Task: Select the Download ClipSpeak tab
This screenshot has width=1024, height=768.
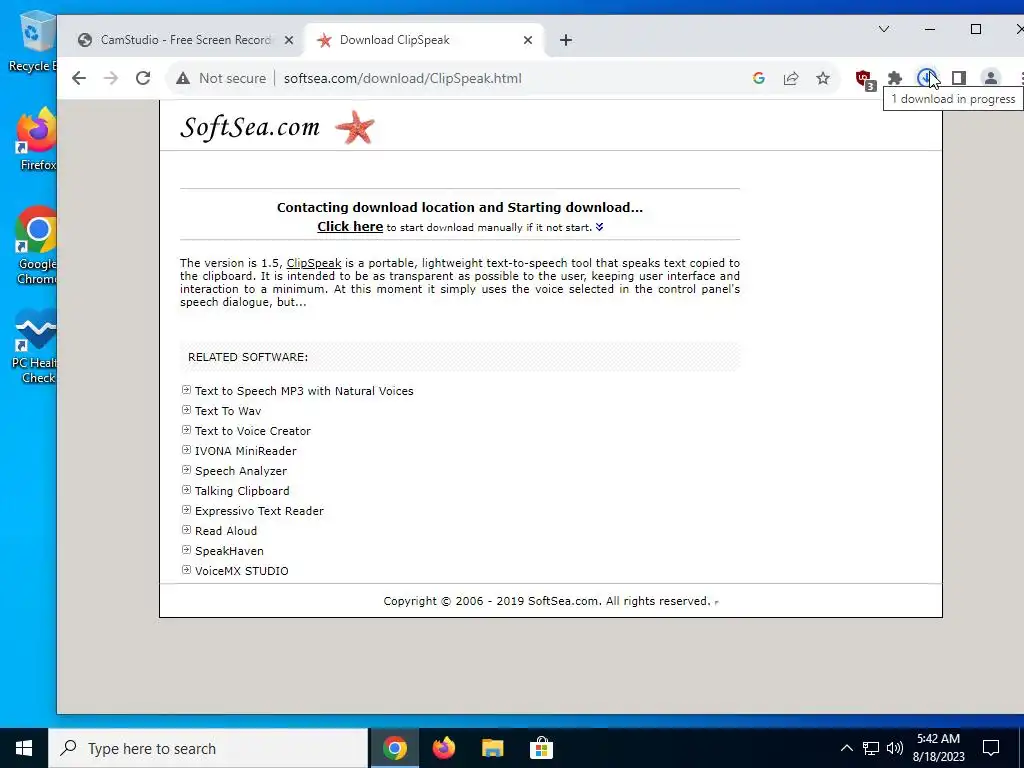Action: point(424,40)
